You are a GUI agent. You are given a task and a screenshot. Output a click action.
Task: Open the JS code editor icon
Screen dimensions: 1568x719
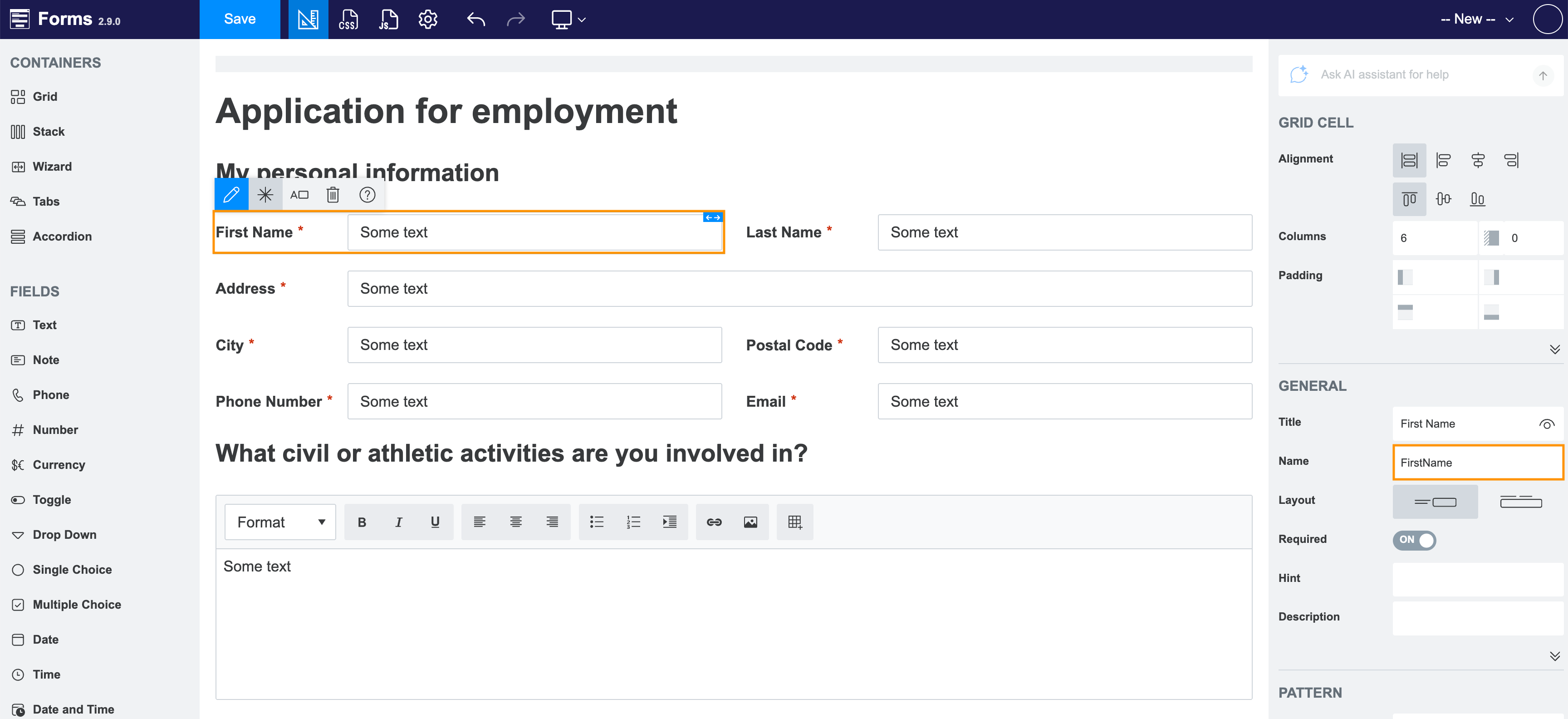(x=388, y=20)
